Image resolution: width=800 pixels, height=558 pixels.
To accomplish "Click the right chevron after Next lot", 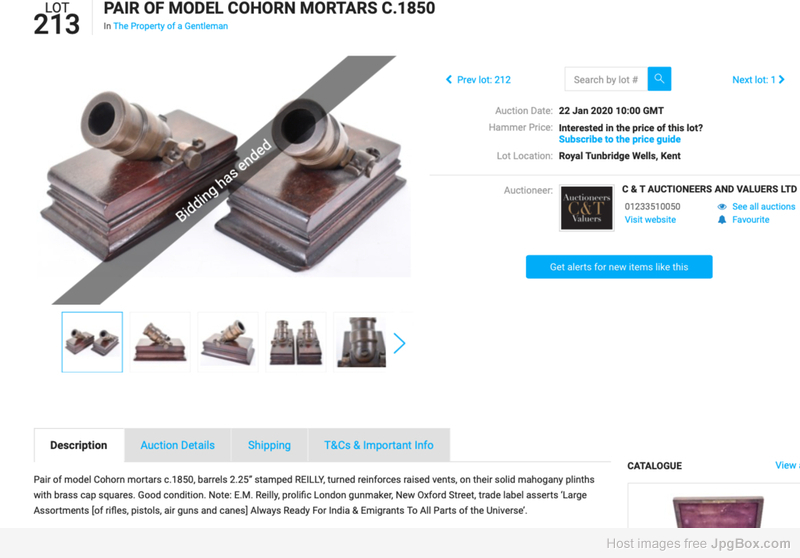I will [x=782, y=80].
